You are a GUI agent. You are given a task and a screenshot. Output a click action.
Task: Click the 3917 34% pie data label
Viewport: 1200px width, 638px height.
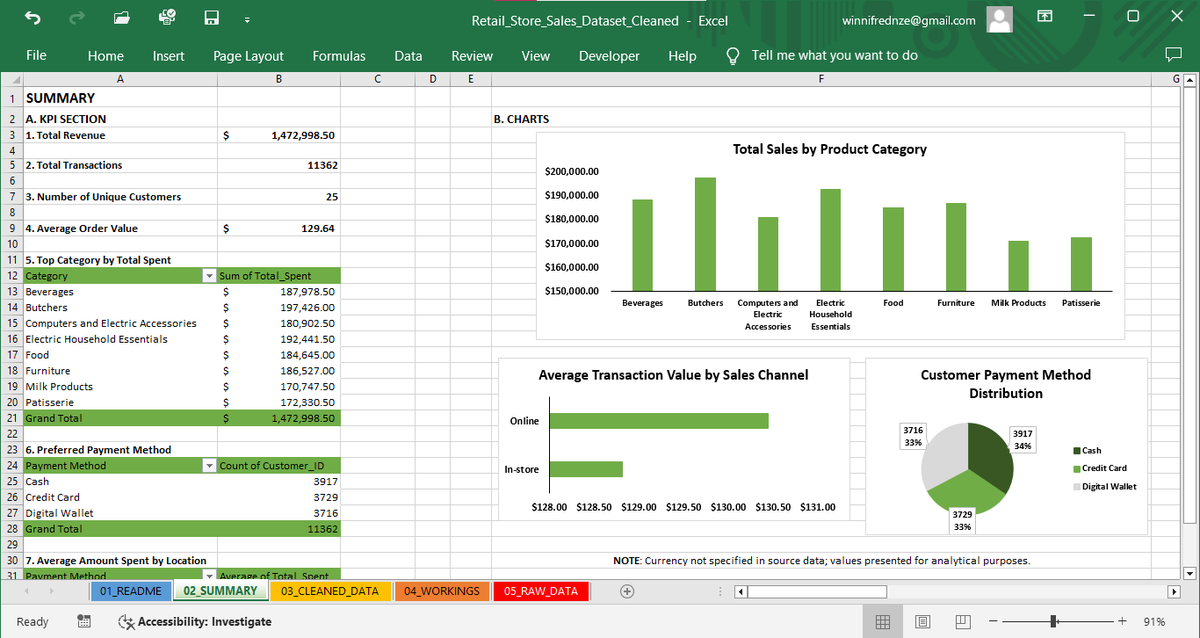[1023, 439]
